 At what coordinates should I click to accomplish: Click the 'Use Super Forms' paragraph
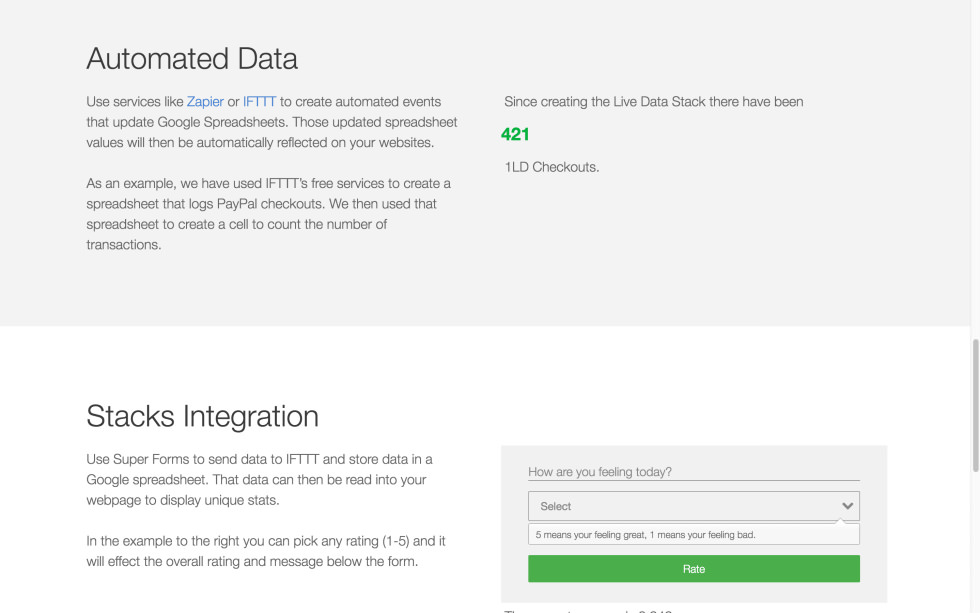click(259, 479)
